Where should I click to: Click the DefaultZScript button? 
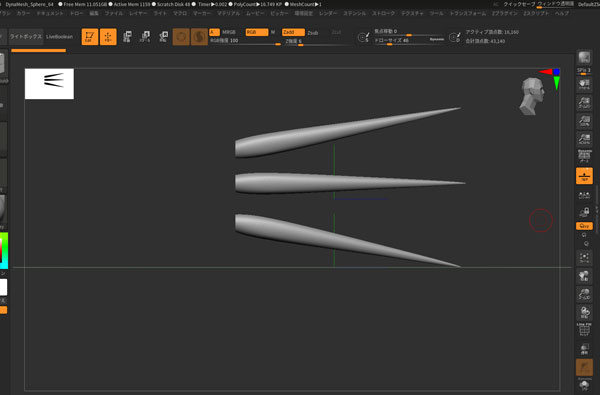click(x=589, y=4)
